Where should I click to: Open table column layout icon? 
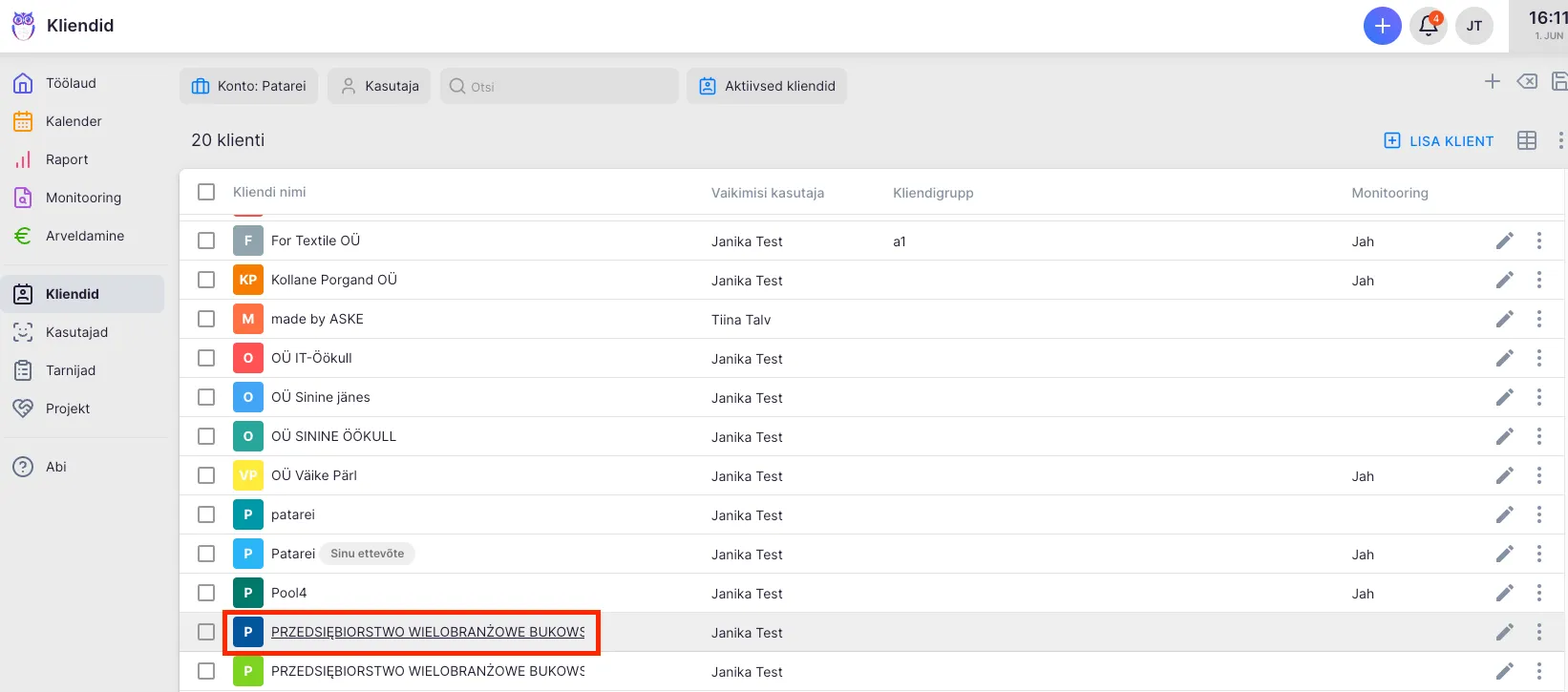tap(1526, 140)
